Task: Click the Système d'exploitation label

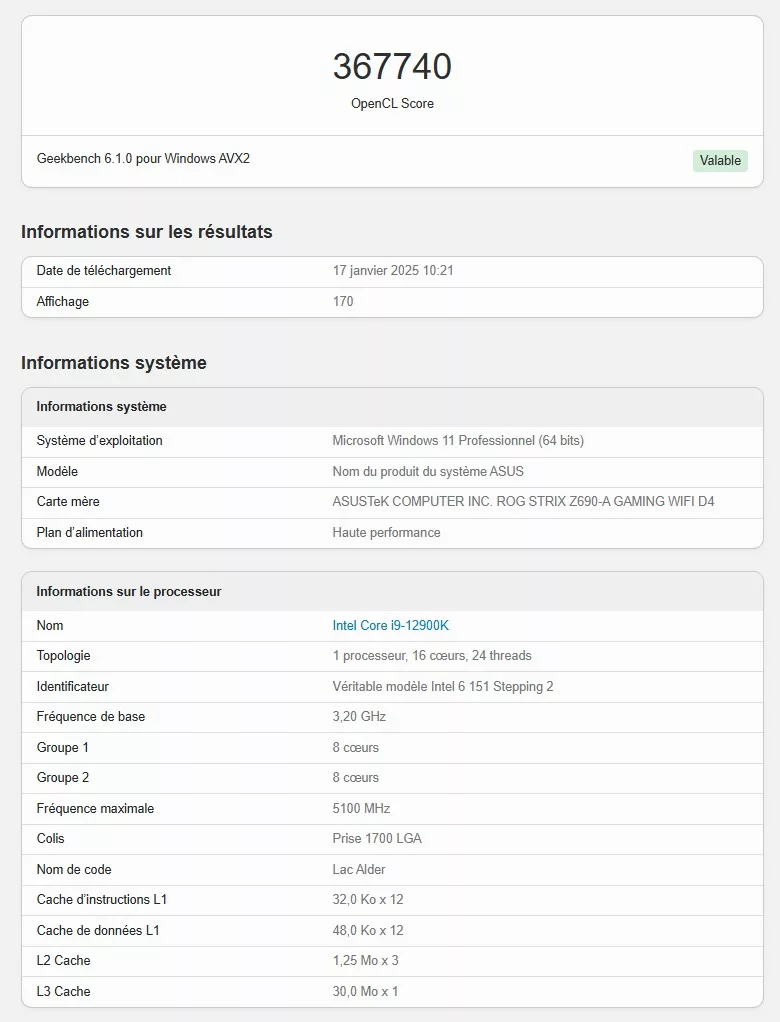Action: click(x=100, y=441)
